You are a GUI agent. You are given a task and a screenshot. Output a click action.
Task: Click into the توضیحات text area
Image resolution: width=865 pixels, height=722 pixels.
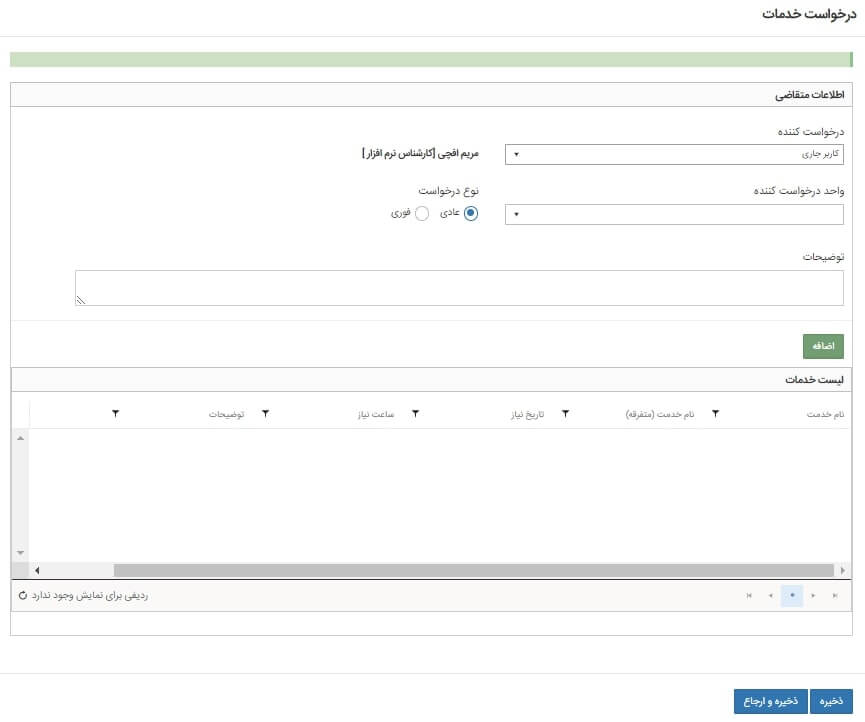458,288
